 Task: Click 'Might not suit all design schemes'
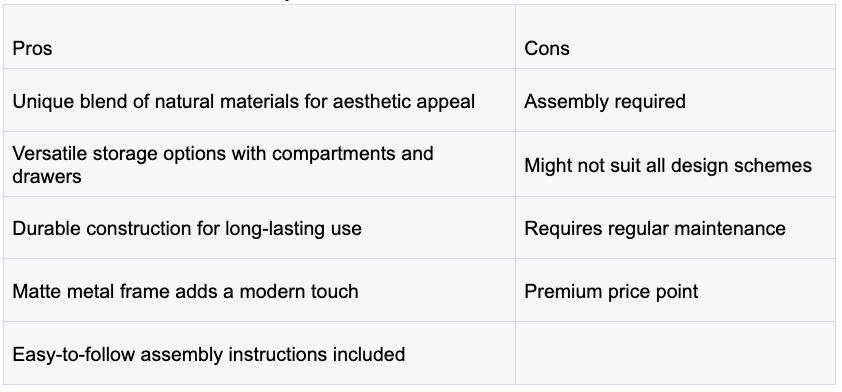(x=676, y=164)
